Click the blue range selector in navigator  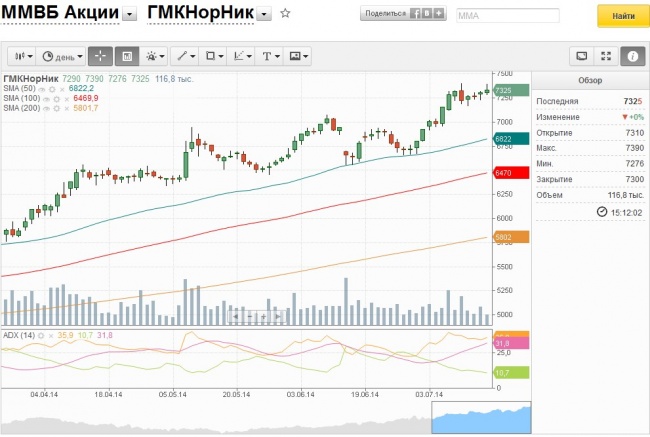(x=481, y=418)
